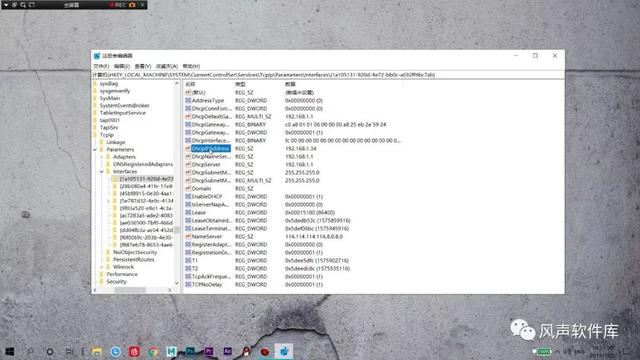
Task: Select the PersistentRoutes key
Action: coord(133,260)
